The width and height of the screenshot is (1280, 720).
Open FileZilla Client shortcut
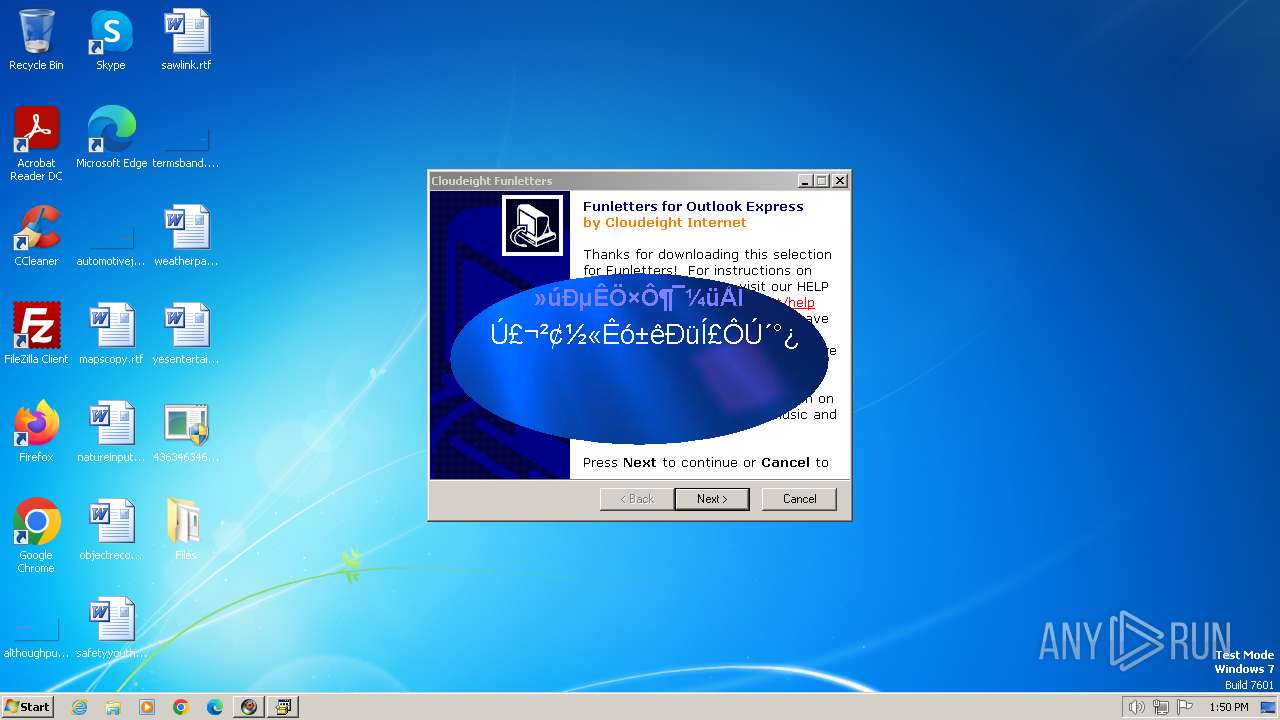coord(36,334)
